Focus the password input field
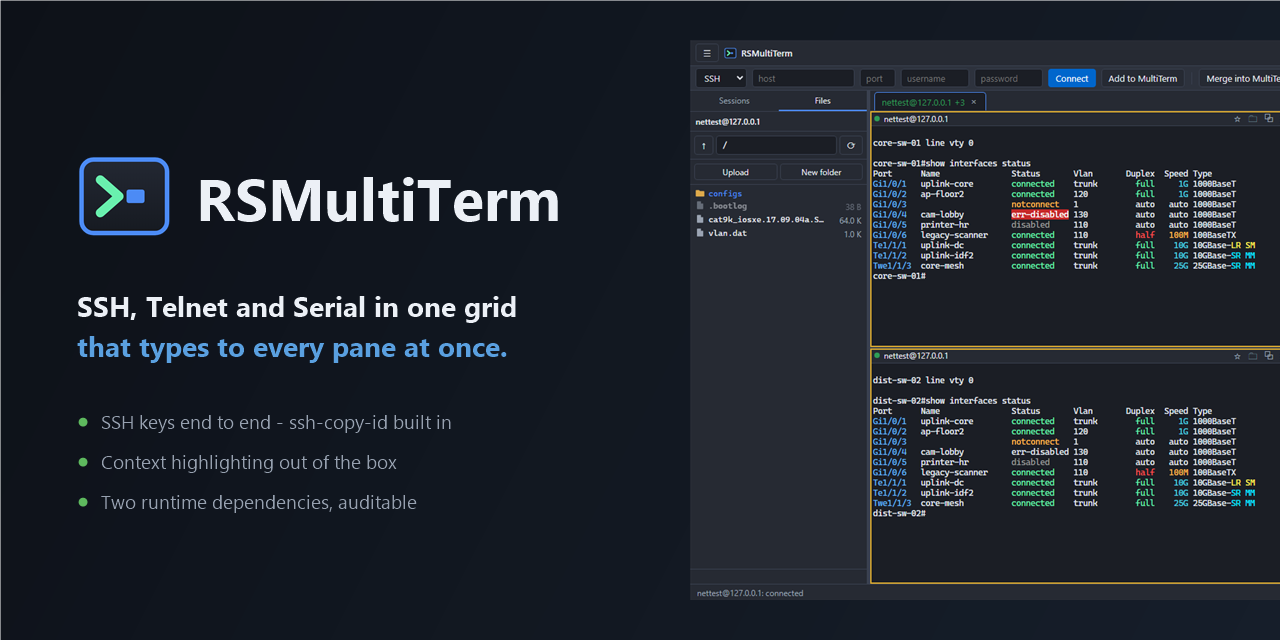The width and height of the screenshot is (1280, 640). pos(1009,78)
